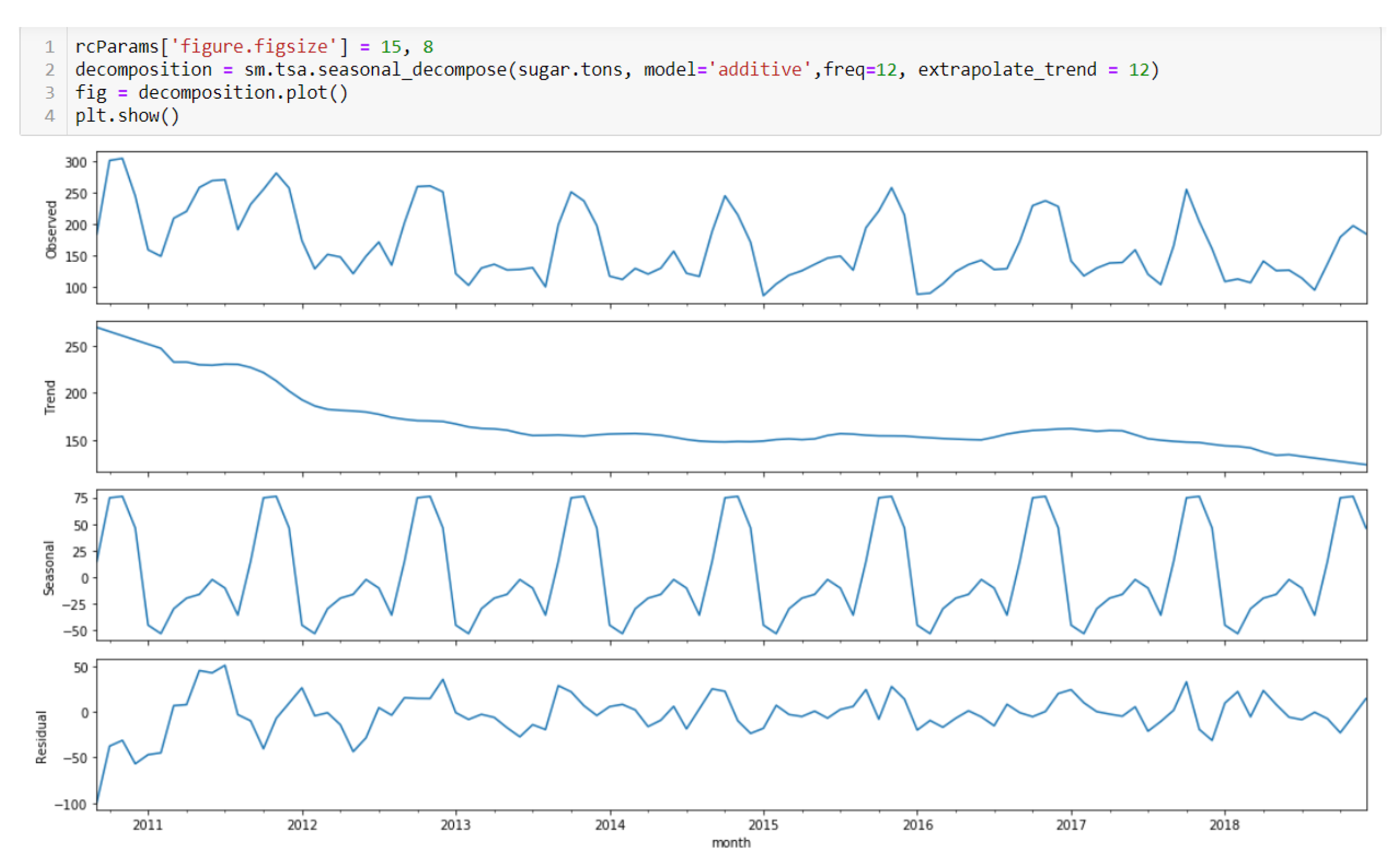Click the decomposition.plot() line
The width and height of the screenshot is (1399, 868).
[x=243, y=93]
